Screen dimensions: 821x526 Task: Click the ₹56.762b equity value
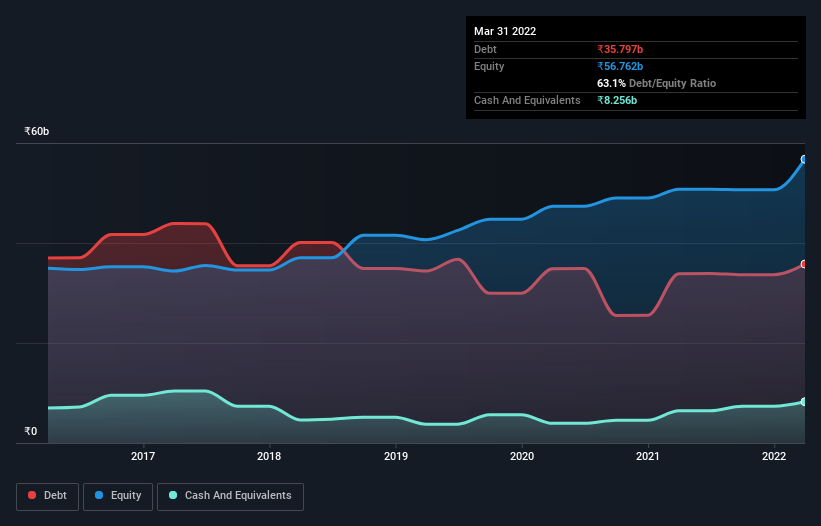[620, 66]
